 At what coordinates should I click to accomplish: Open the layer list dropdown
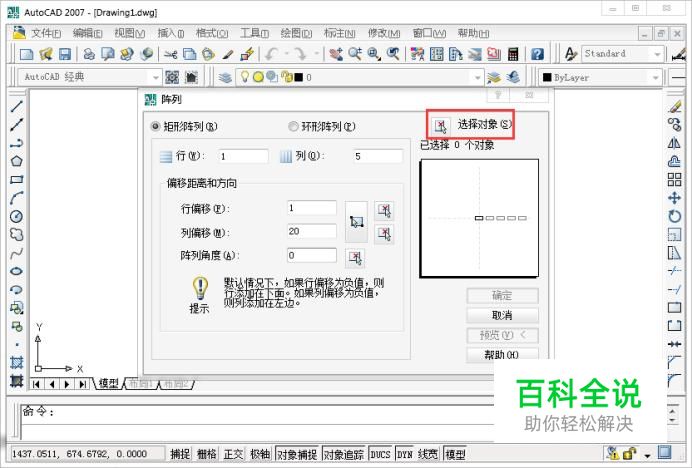coord(478,78)
